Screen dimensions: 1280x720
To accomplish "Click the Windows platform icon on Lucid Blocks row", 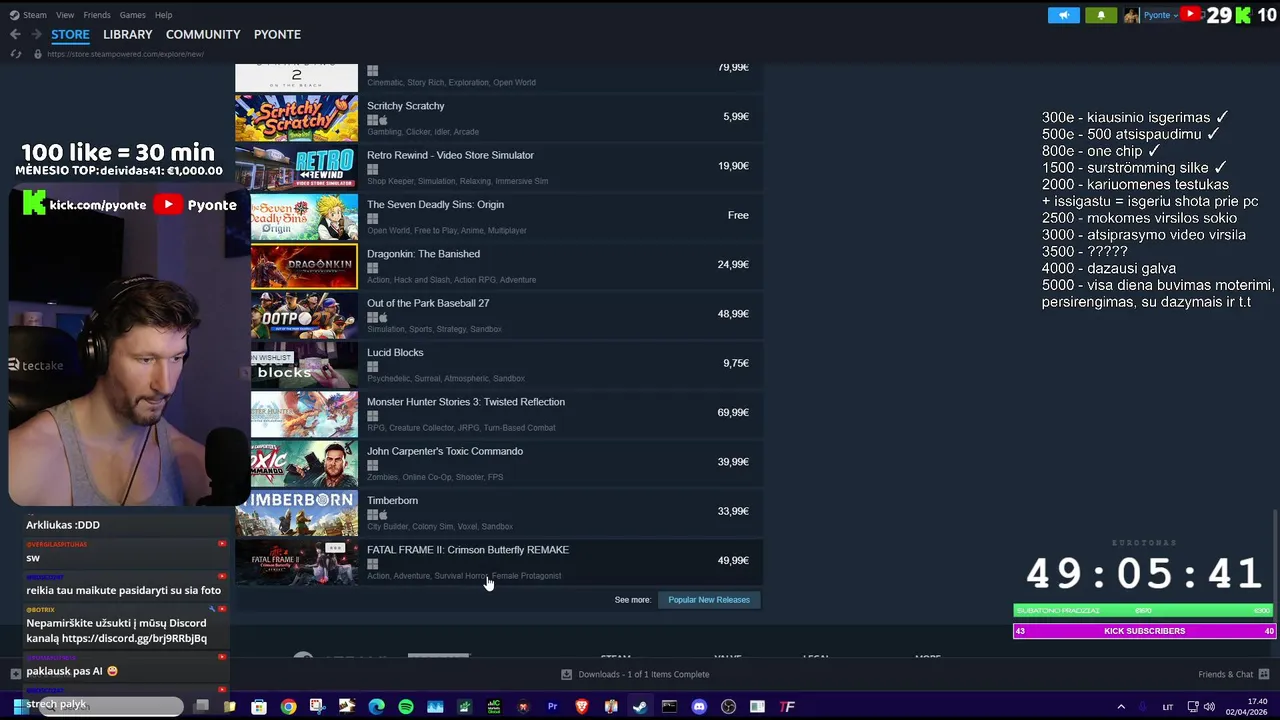I will [372, 367].
